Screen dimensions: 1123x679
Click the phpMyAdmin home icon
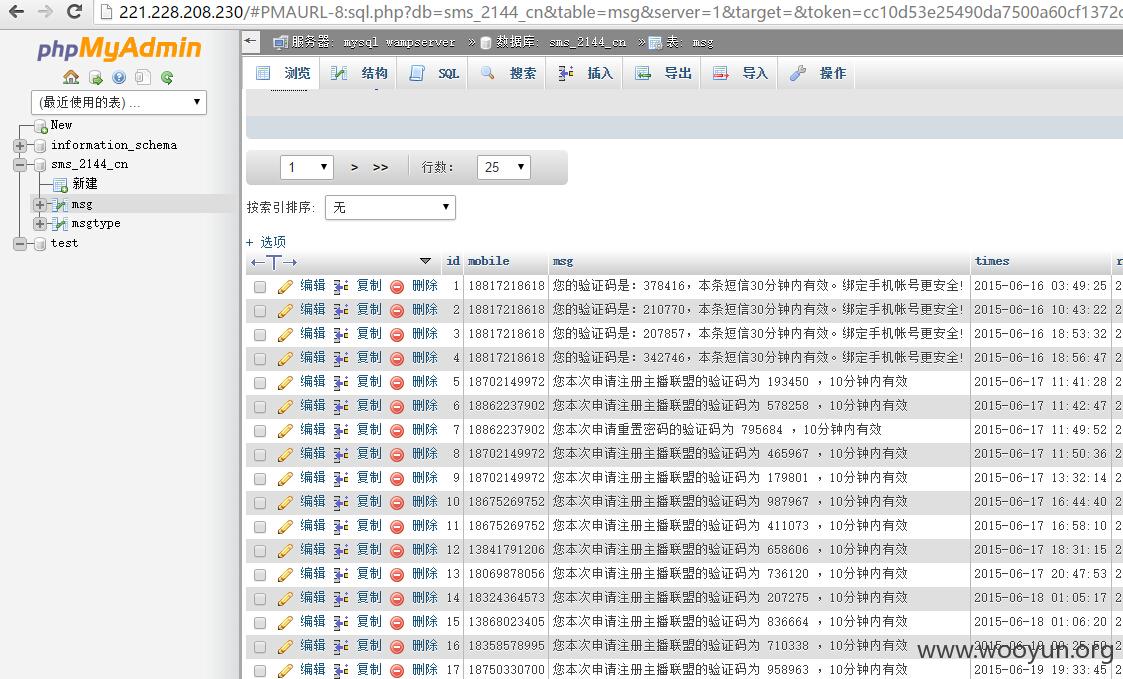(71, 77)
